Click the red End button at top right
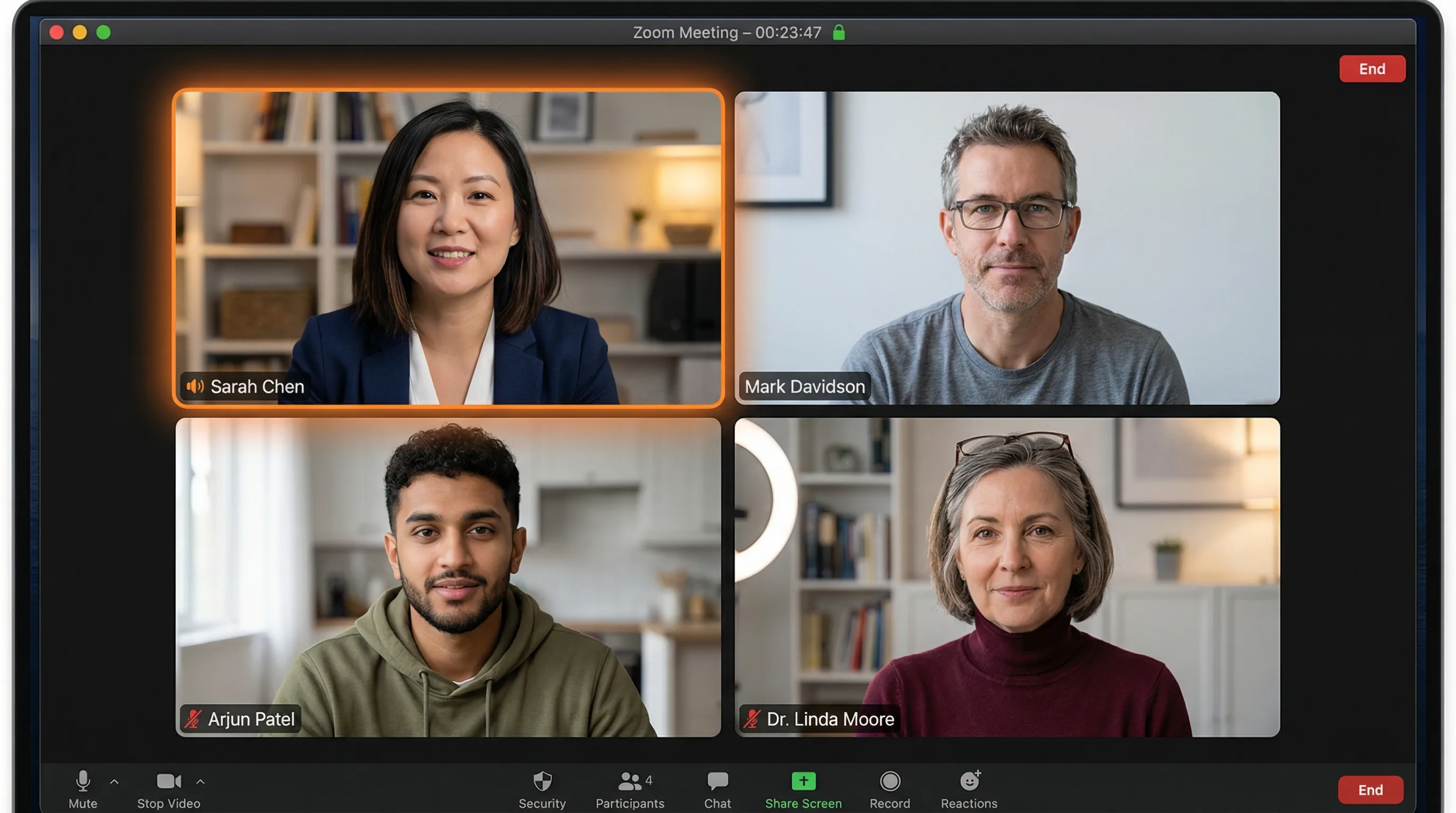The height and width of the screenshot is (813, 1456). point(1372,68)
